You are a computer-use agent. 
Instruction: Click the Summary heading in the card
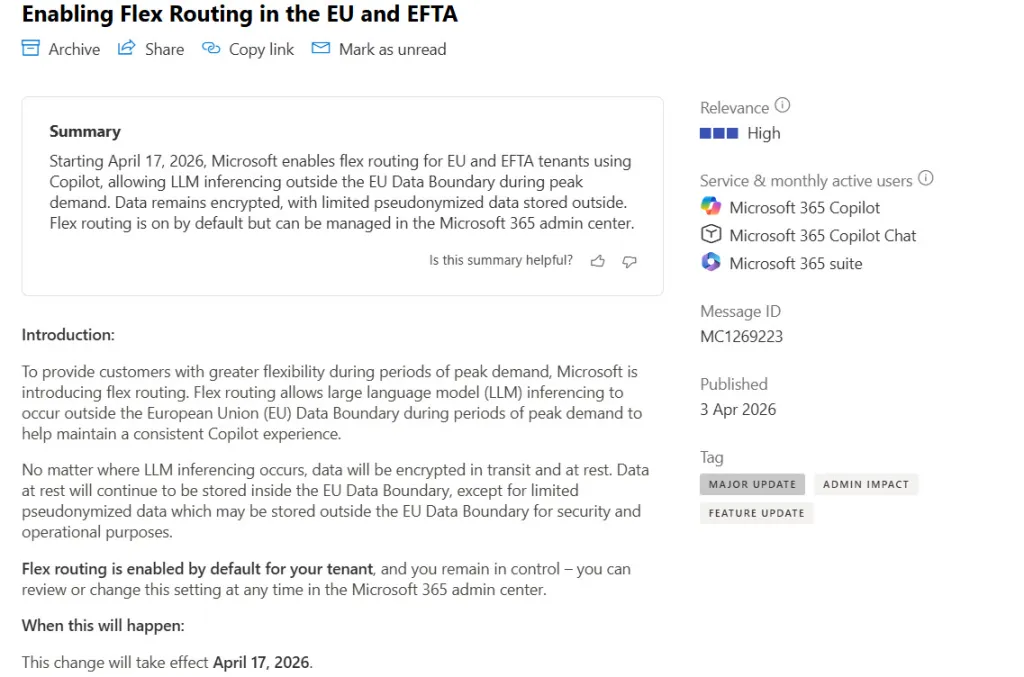pyautogui.click(x=85, y=131)
